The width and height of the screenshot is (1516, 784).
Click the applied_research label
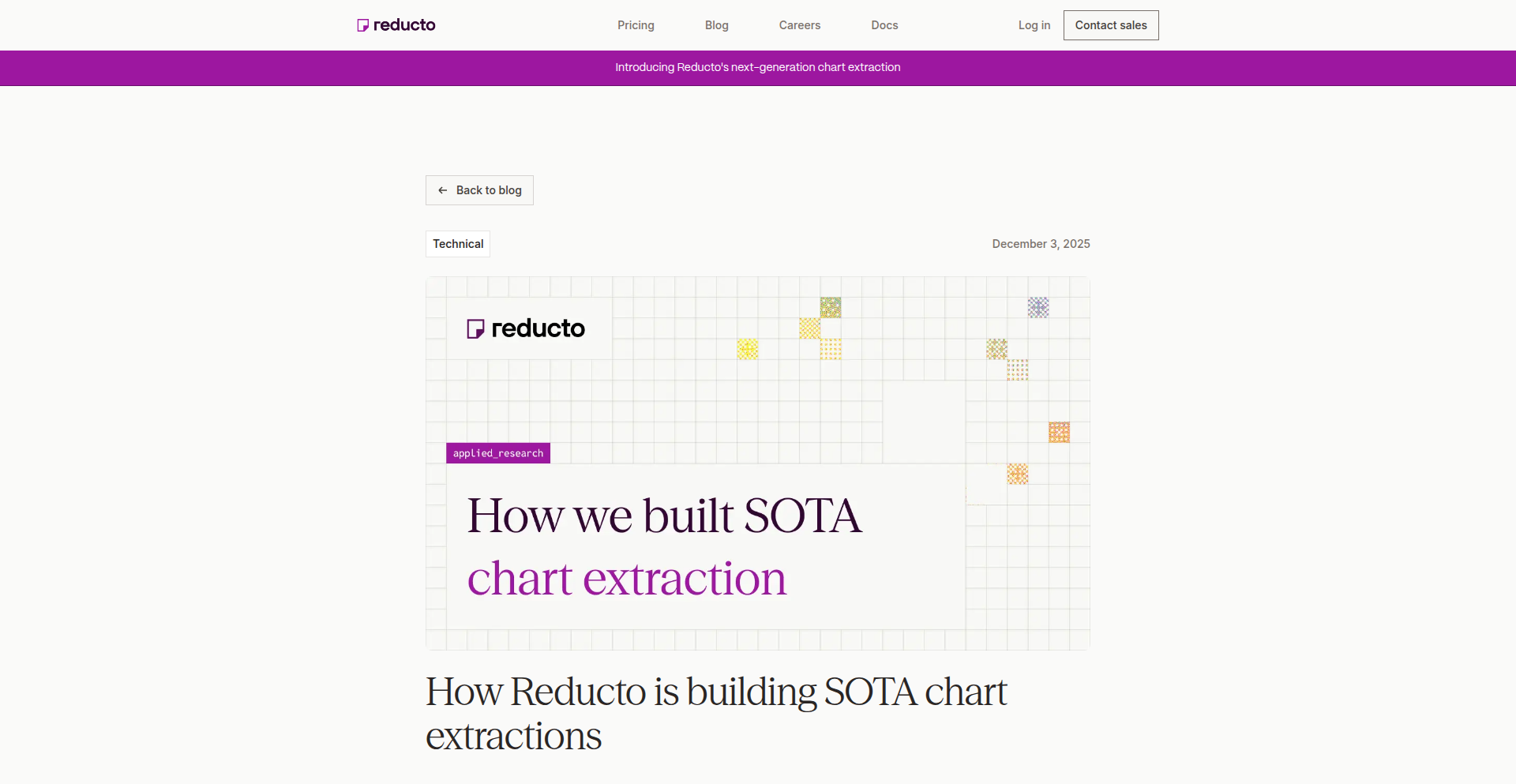click(x=498, y=453)
